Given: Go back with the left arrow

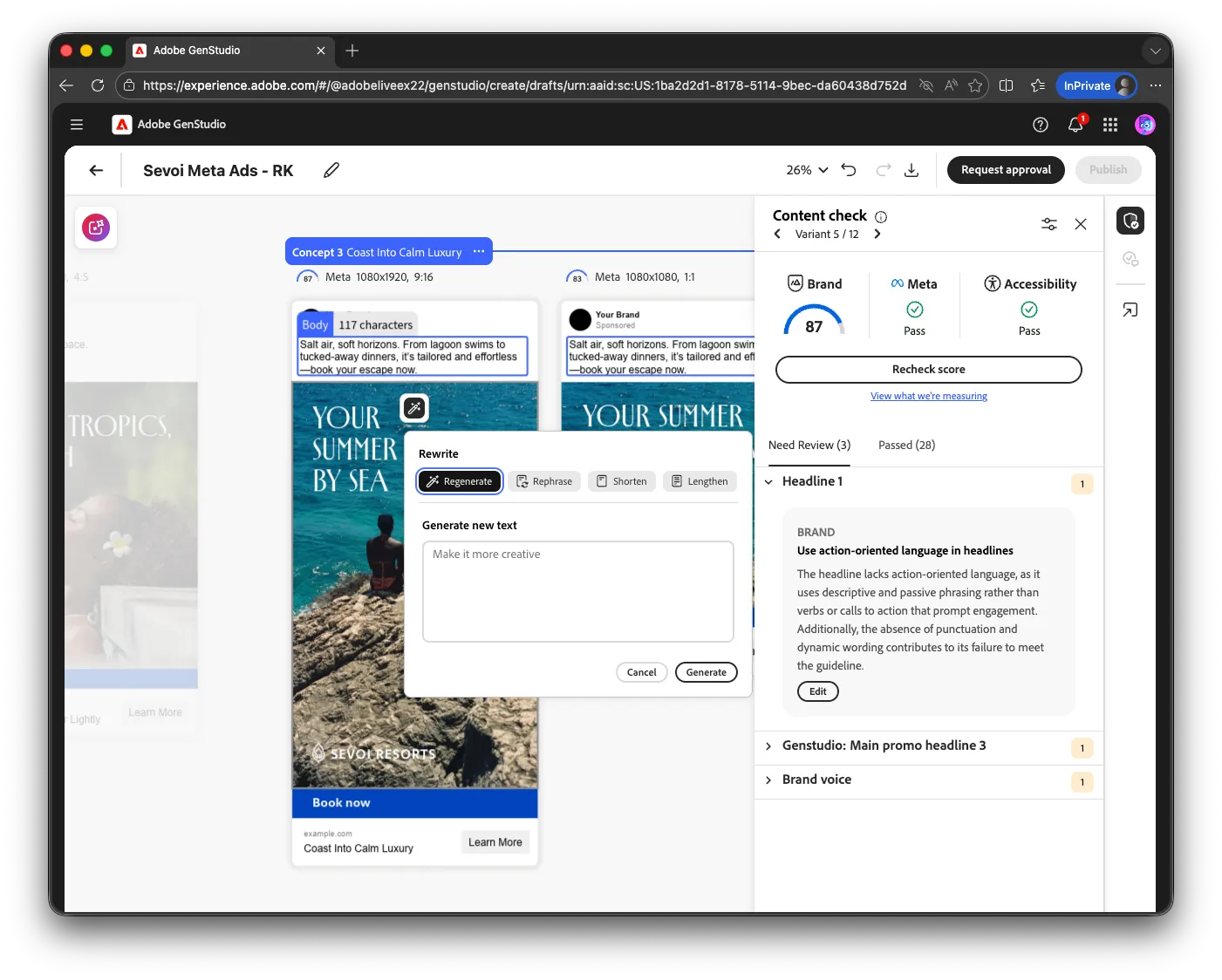Looking at the screenshot, I should 96,170.
